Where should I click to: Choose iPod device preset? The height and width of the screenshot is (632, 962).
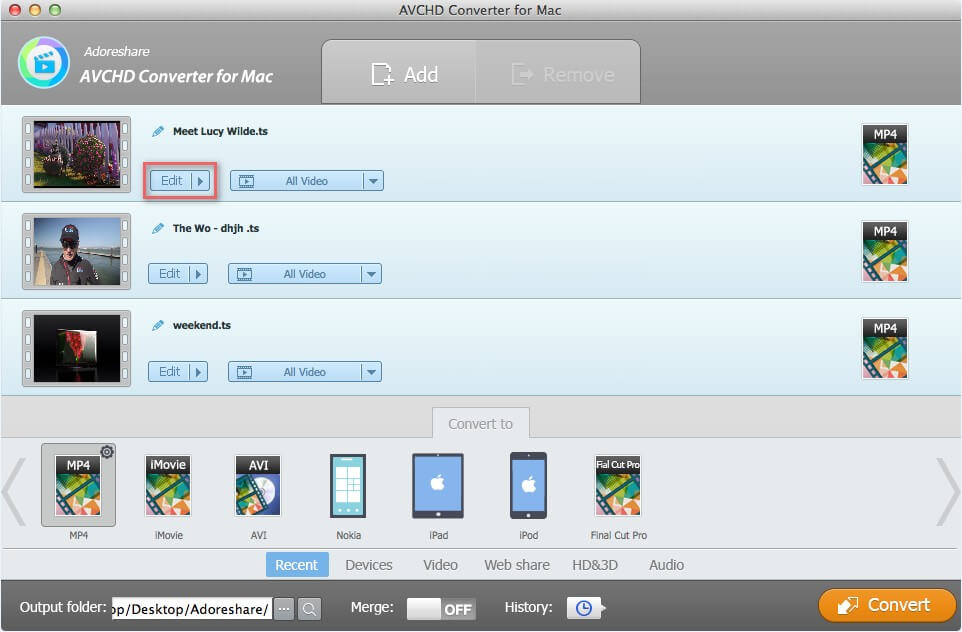click(528, 485)
